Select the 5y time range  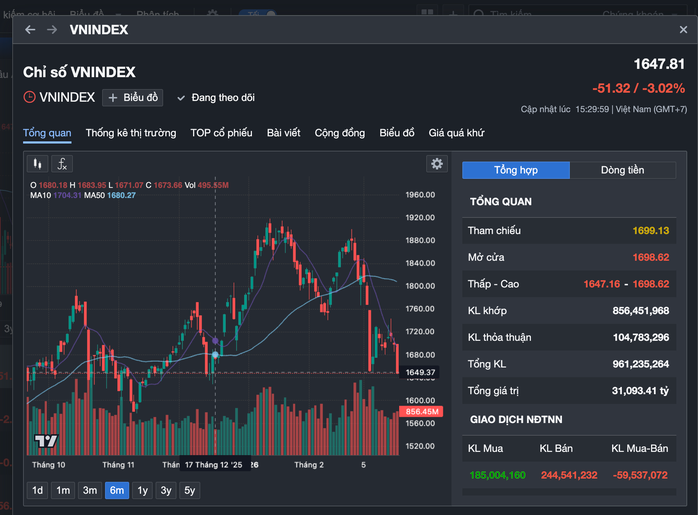point(190,490)
